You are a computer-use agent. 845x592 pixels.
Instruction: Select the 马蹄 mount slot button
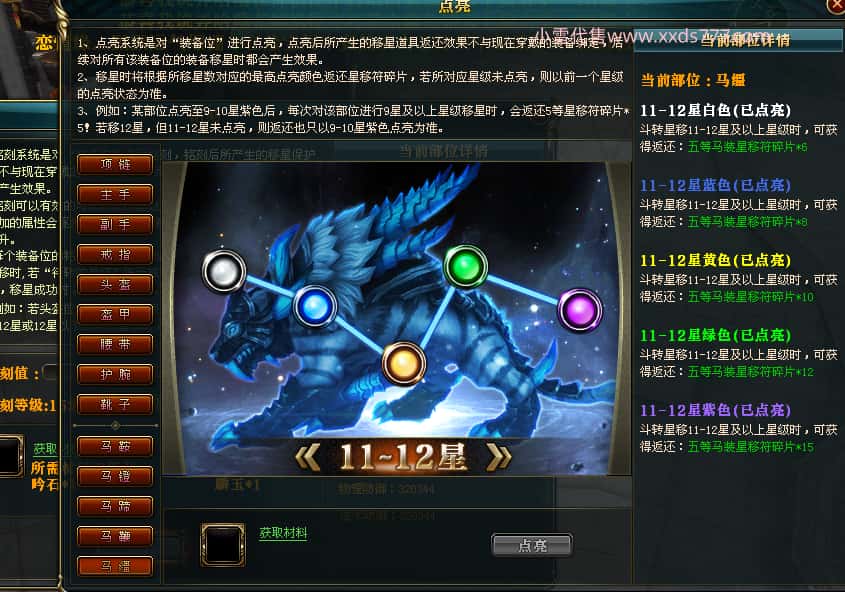click(x=115, y=506)
